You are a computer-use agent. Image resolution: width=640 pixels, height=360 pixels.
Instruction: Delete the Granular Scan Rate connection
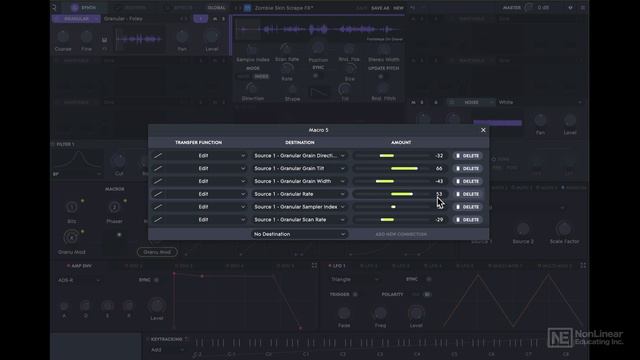coord(467,220)
